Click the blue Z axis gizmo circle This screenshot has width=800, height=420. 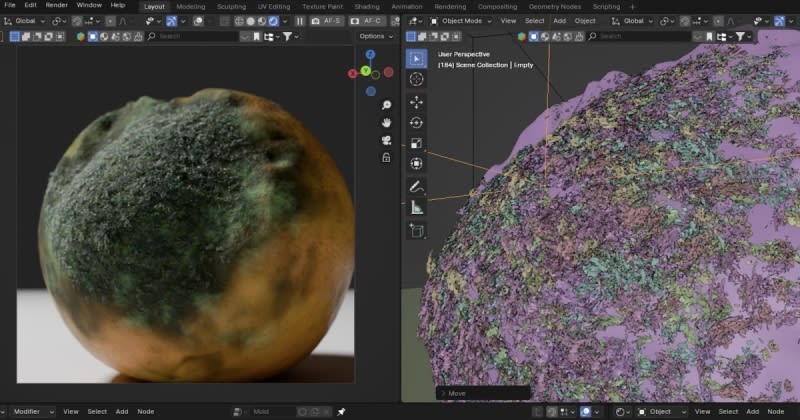[x=370, y=55]
